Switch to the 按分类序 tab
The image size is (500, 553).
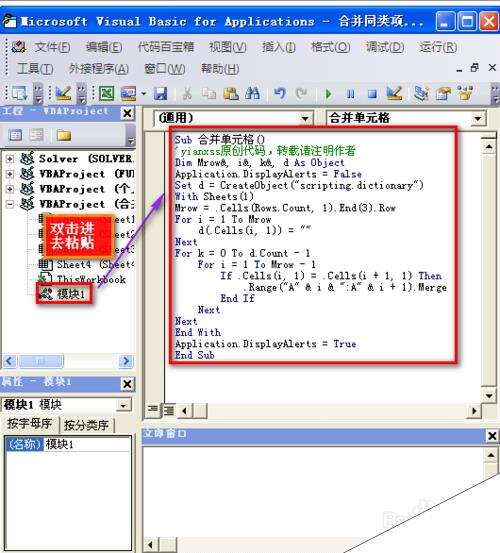(x=86, y=425)
